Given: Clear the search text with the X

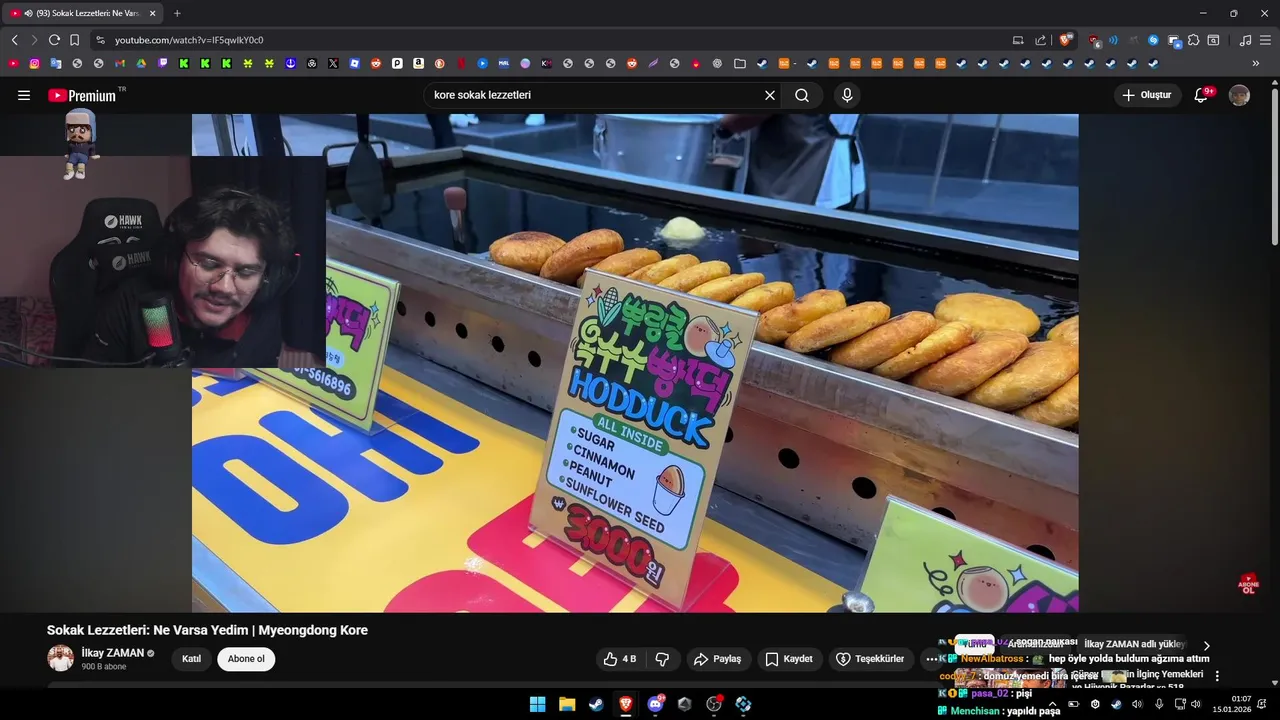Looking at the screenshot, I should (x=770, y=95).
